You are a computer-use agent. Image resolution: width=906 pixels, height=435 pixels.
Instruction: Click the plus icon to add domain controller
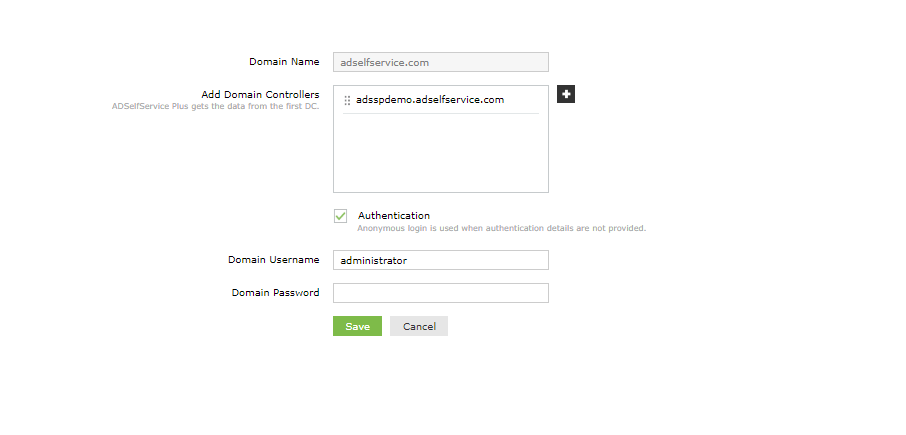tap(566, 94)
